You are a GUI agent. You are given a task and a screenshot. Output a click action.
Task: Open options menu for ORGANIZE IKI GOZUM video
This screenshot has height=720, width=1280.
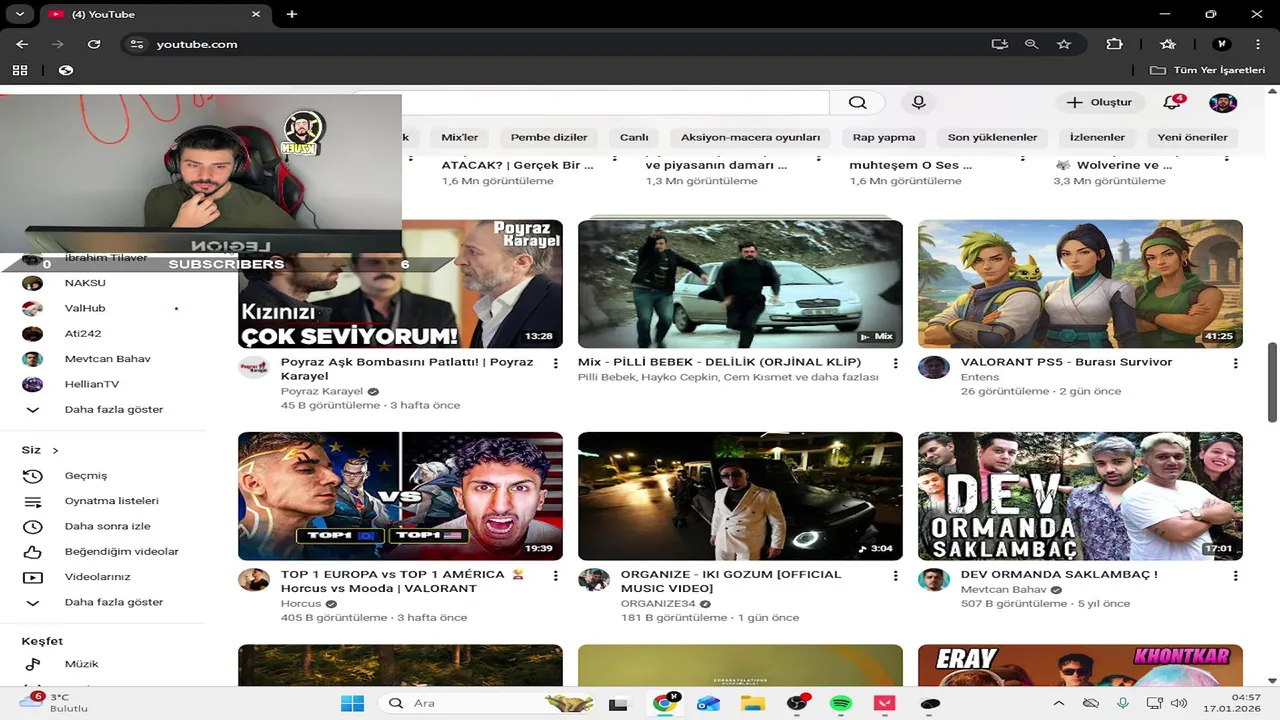[x=895, y=576]
